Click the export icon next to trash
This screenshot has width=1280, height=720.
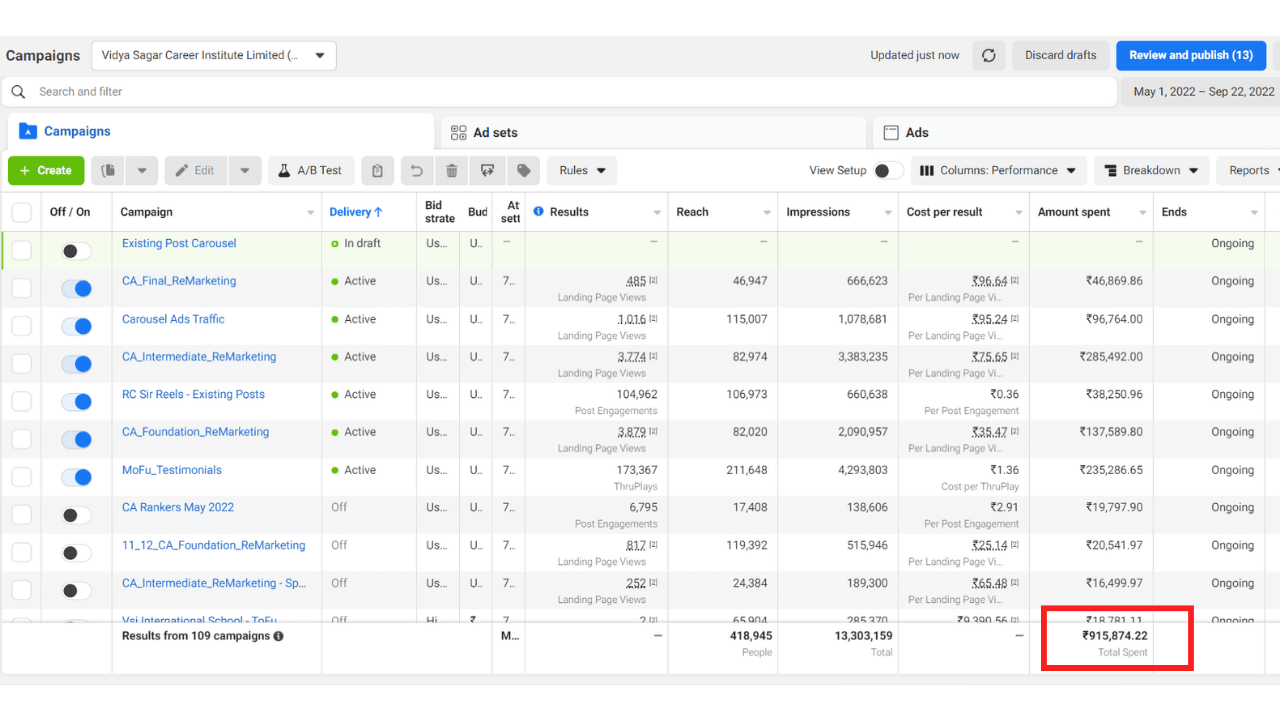coord(488,171)
